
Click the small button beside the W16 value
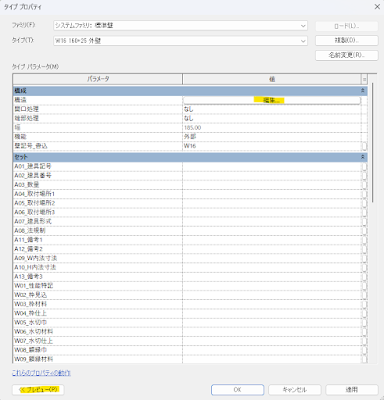point(365,146)
